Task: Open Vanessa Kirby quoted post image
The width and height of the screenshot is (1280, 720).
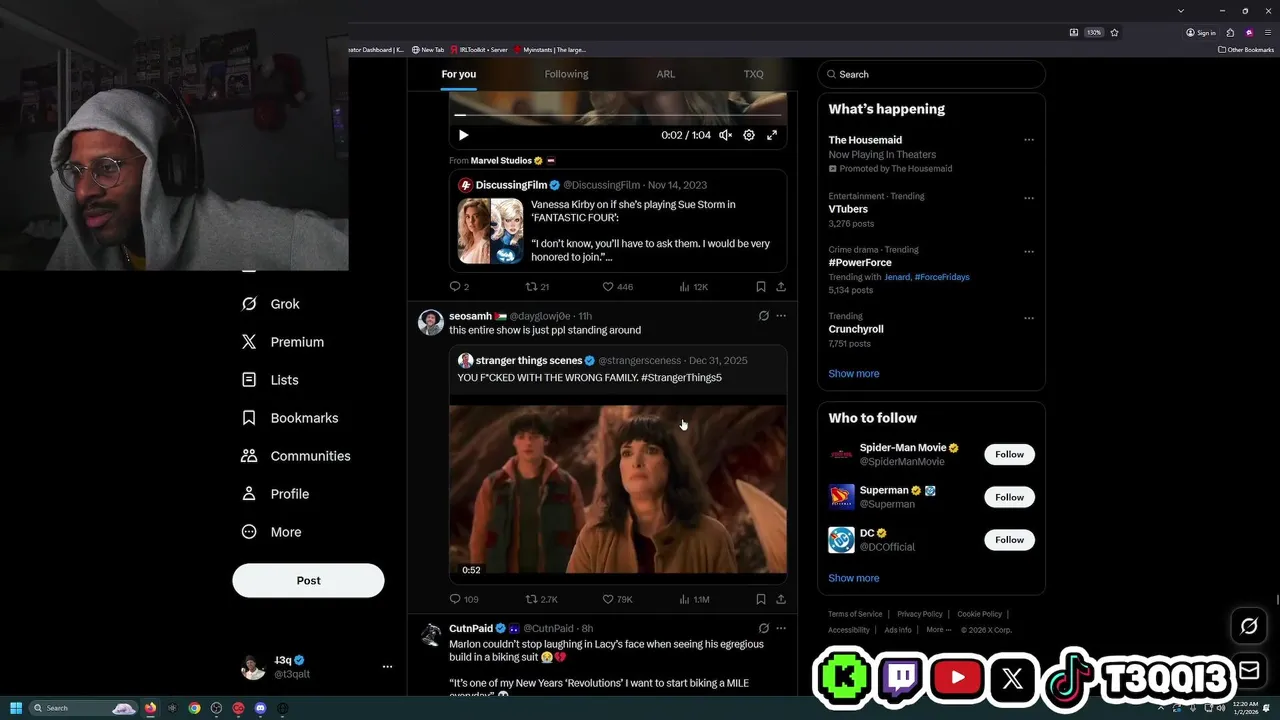Action: pos(491,231)
